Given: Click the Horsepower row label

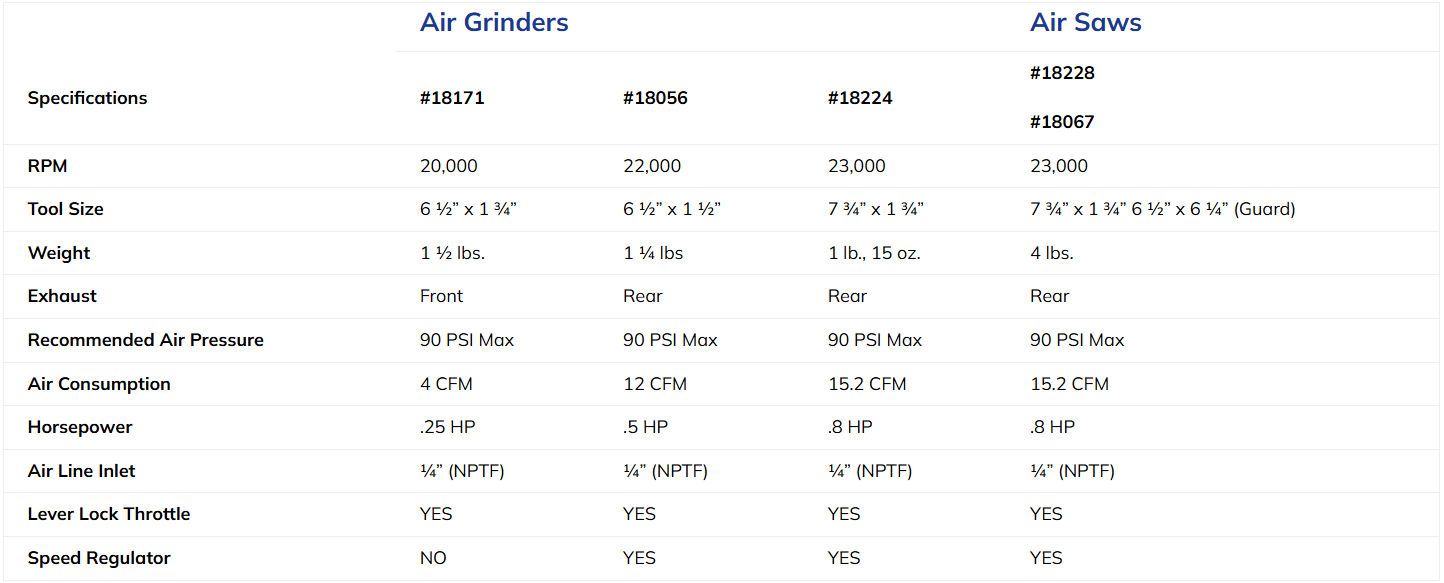Looking at the screenshot, I should [80, 427].
